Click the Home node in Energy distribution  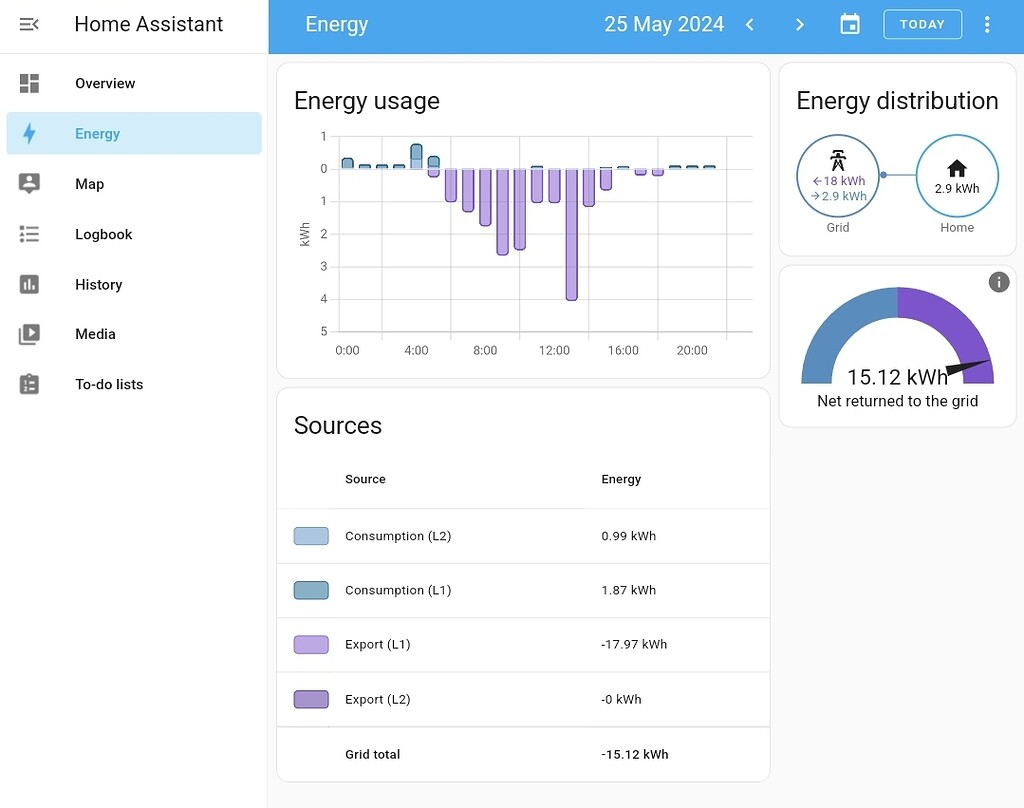pos(957,176)
